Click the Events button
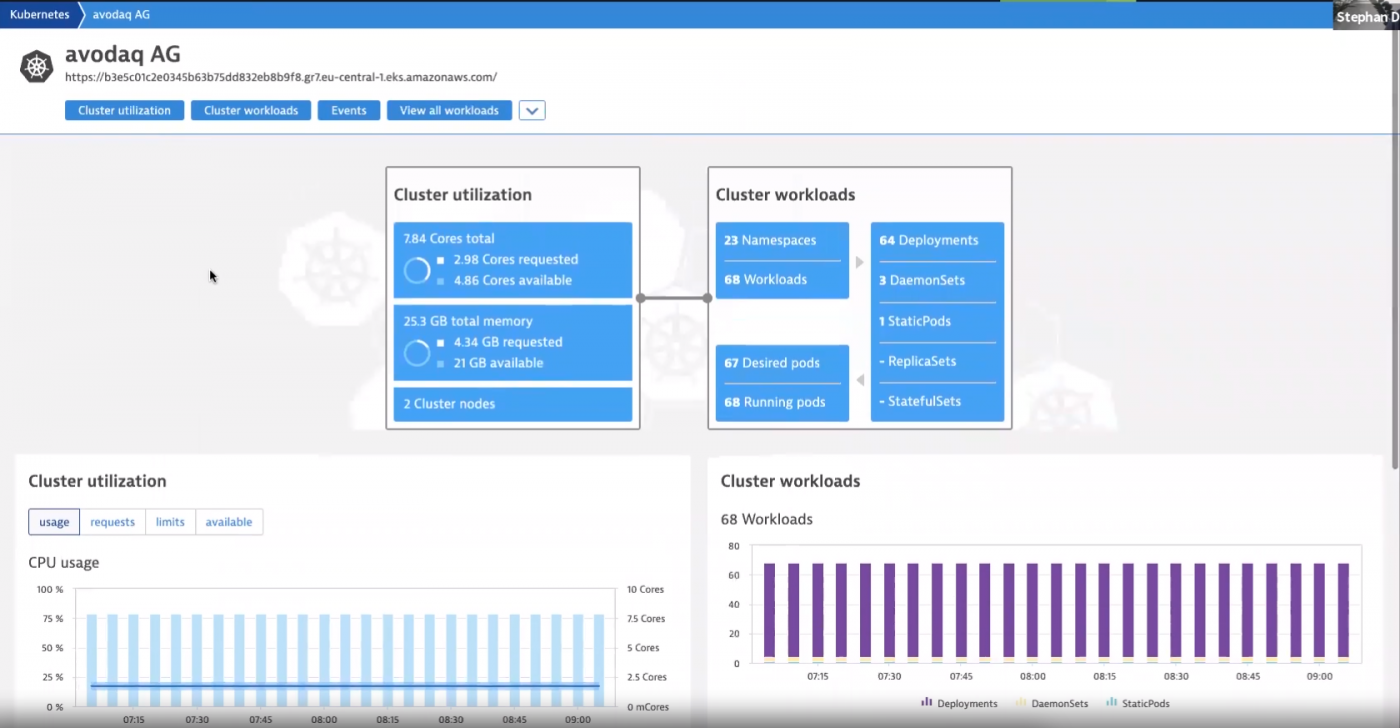The image size is (1400, 728). 348,110
